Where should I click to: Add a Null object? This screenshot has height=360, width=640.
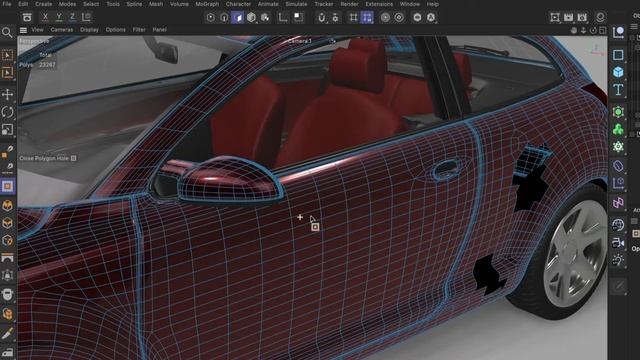tap(618, 32)
